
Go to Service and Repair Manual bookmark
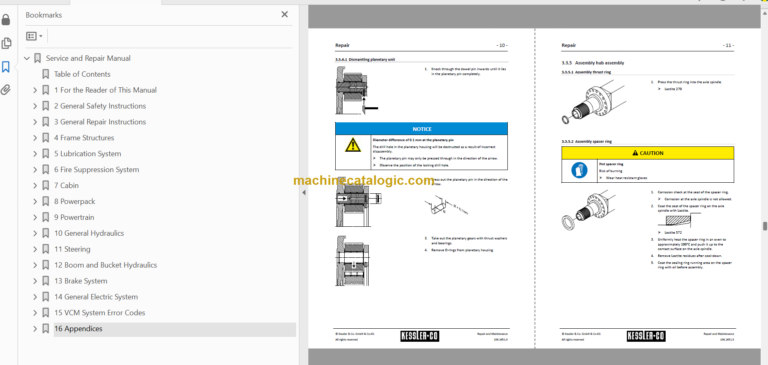point(88,58)
